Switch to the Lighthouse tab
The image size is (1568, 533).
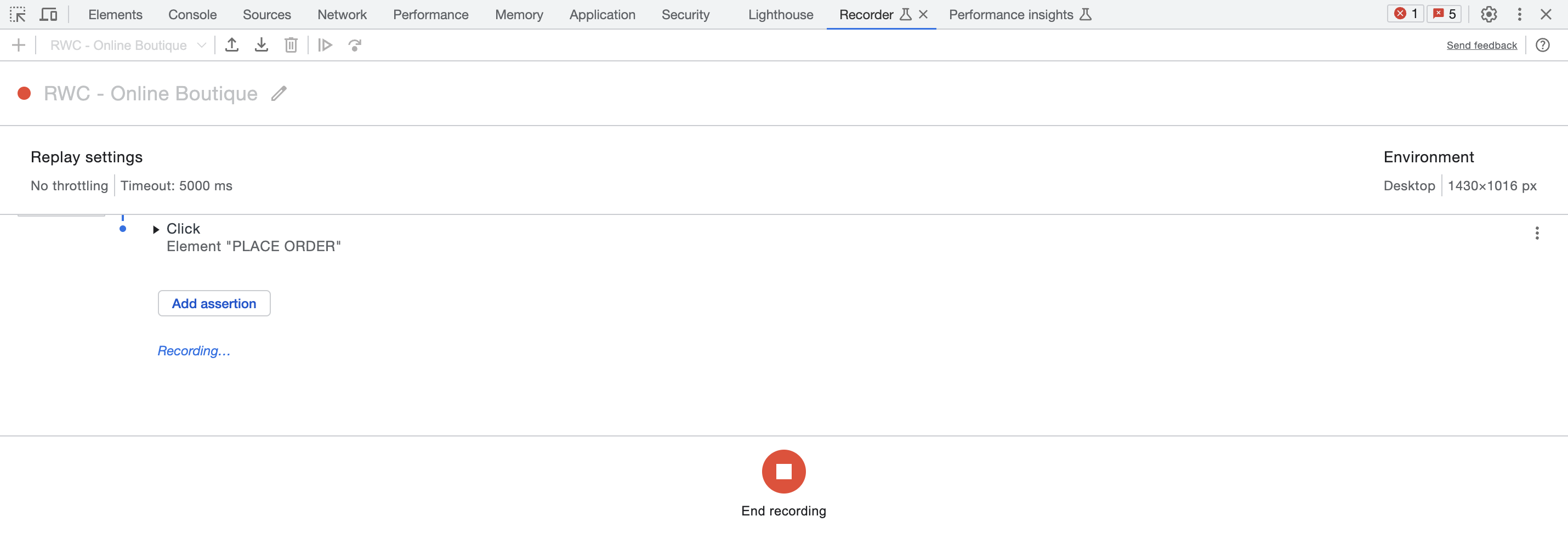click(x=780, y=15)
